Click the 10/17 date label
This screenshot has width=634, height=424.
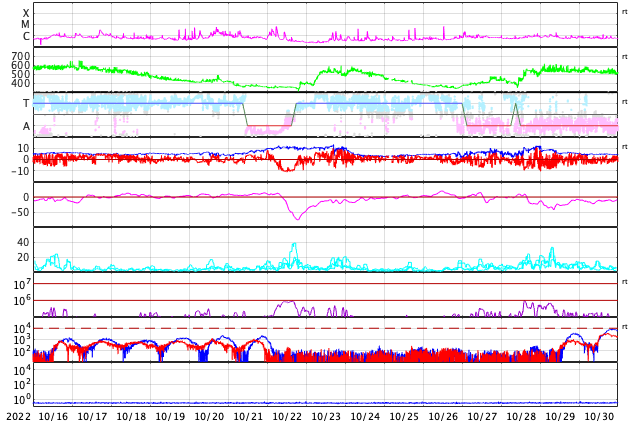(92, 416)
